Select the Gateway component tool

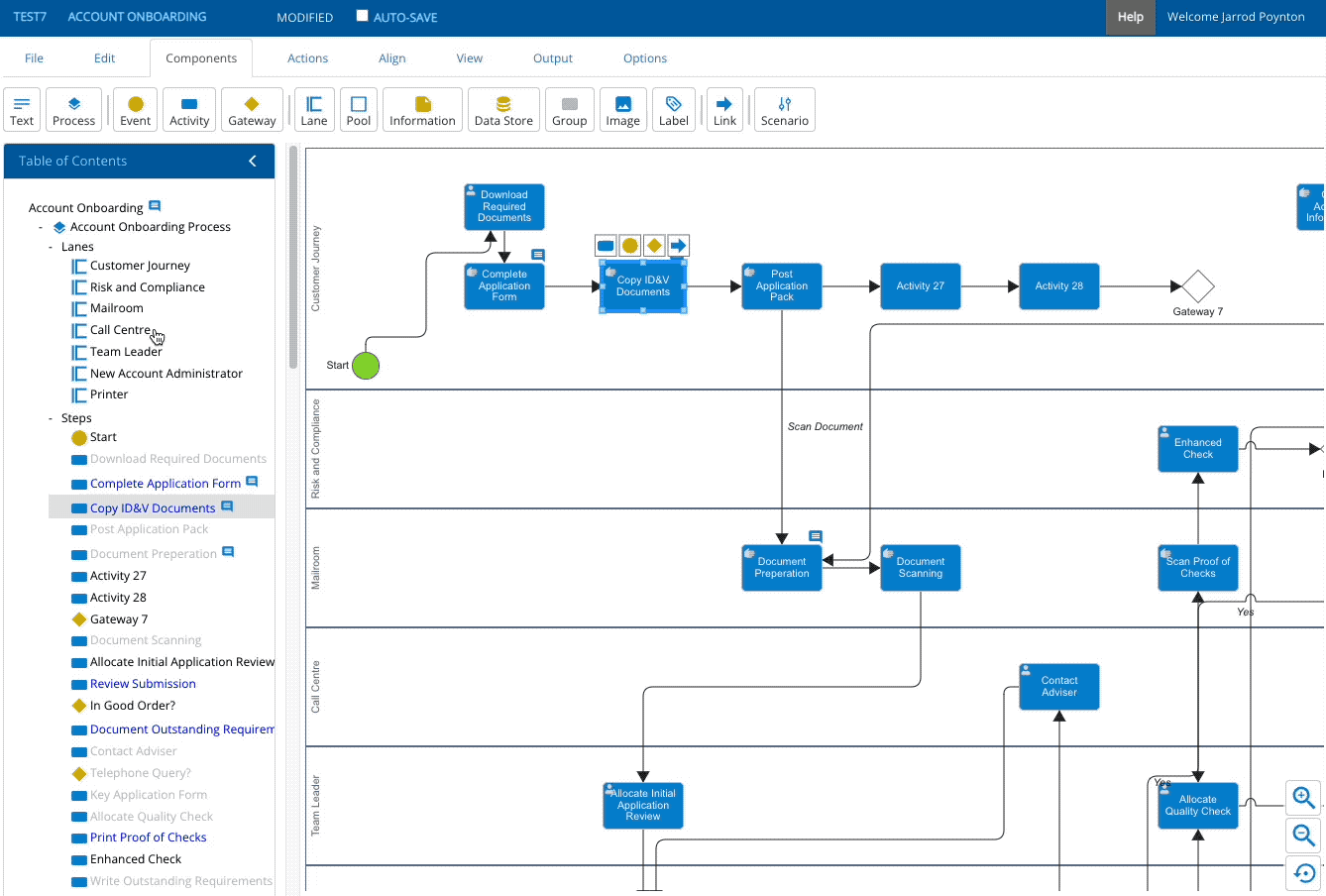click(x=252, y=109)
